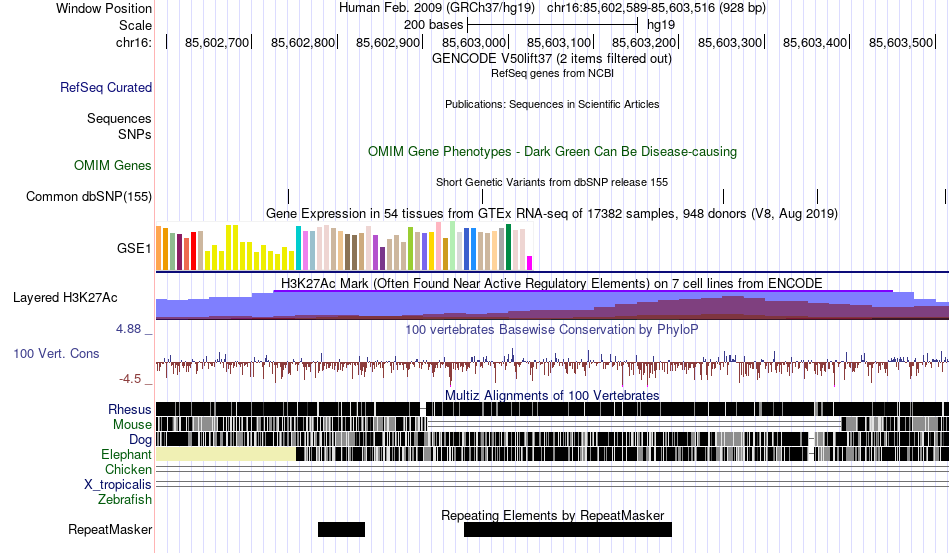This screenshot has width=950, height=553.
Task: Click the Layered H3K27Ac track label
Action: pyautogui.click(x=65, y=297)
